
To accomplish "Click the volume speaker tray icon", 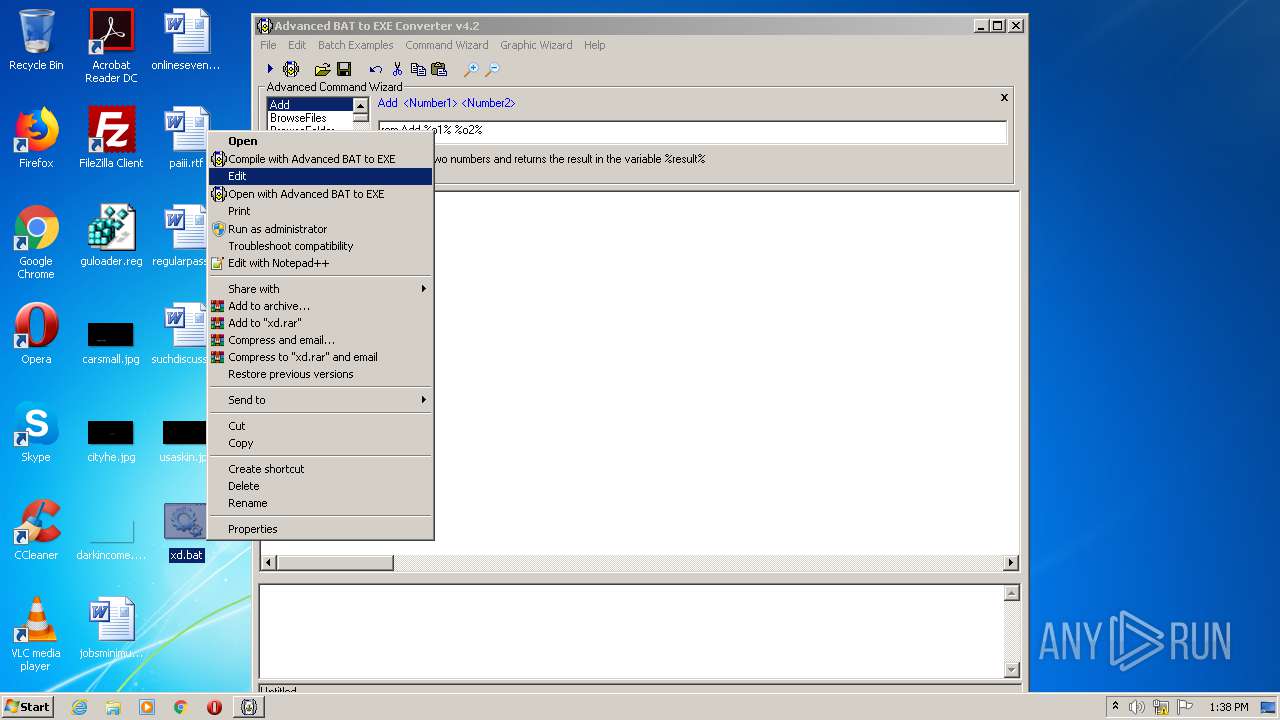I will tap(1137, 707).
